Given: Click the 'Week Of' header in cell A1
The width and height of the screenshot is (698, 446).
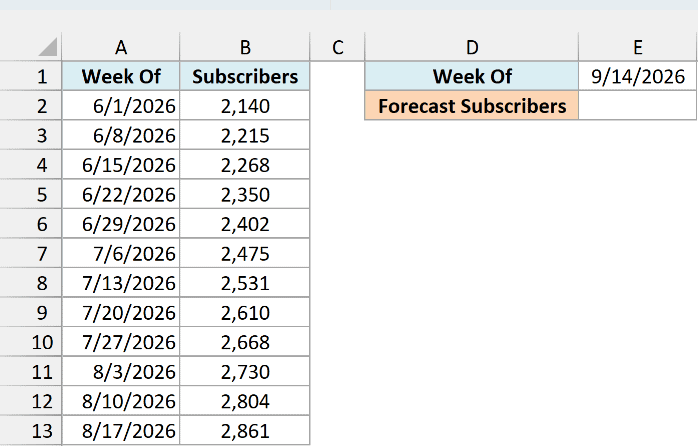Looking at the screenshot, I should pos(121,76).
